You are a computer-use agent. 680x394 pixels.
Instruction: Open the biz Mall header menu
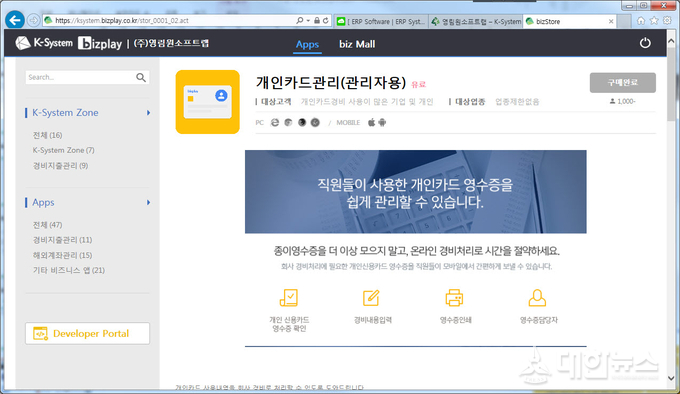coord(357,44)
